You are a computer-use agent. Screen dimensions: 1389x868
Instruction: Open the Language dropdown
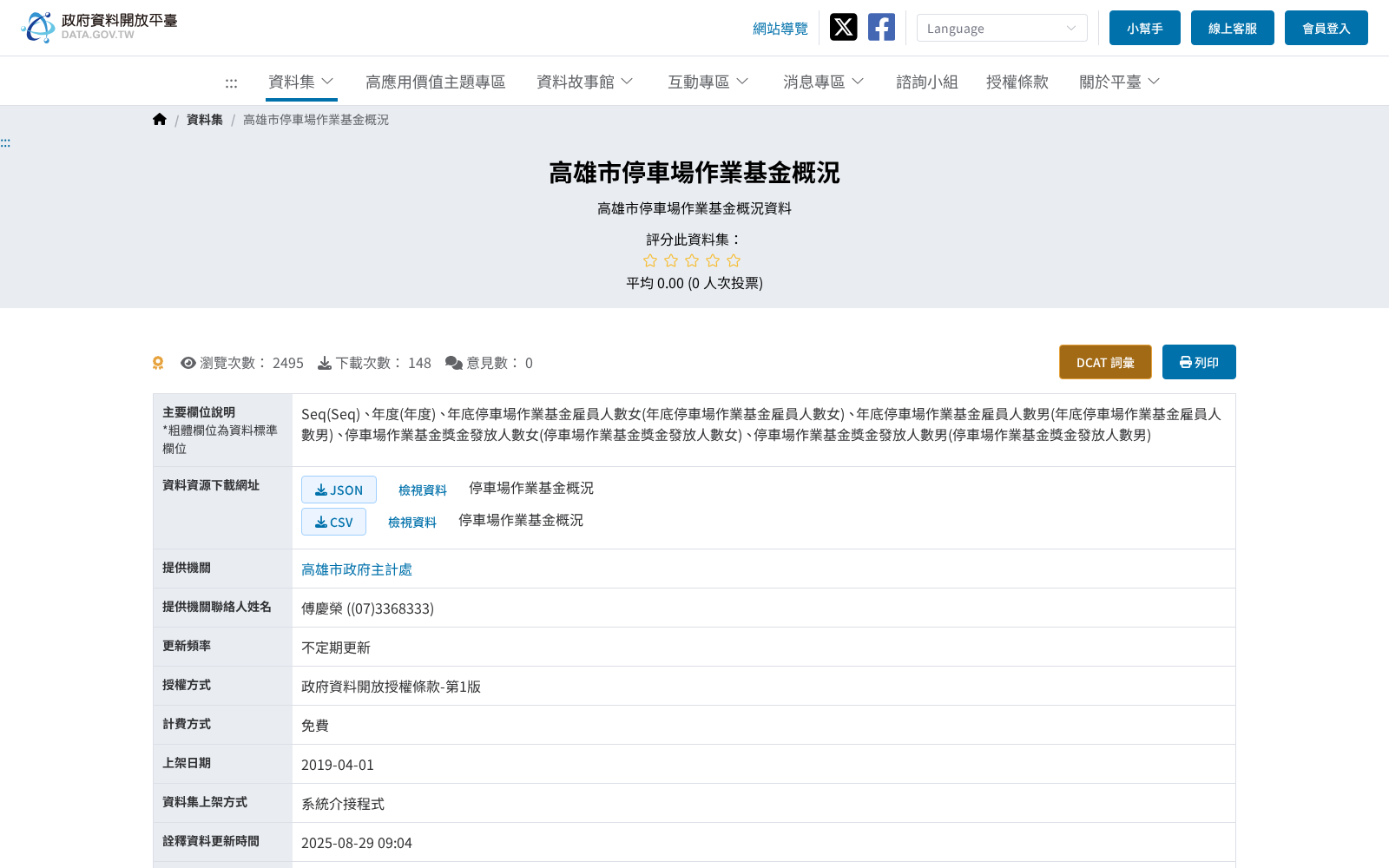tap(1002, 28)
